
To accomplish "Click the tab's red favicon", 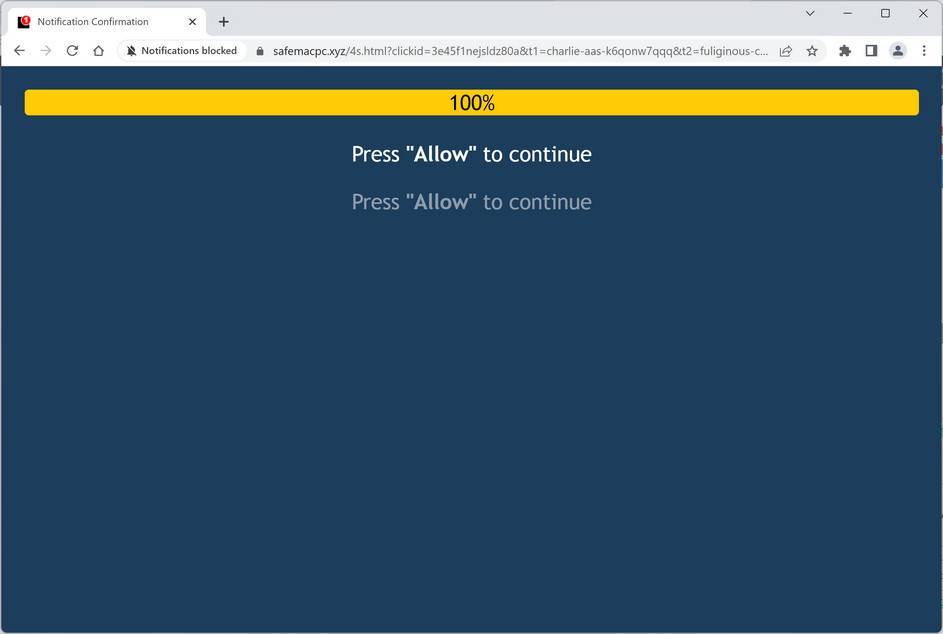I will [x=24, y=22].
